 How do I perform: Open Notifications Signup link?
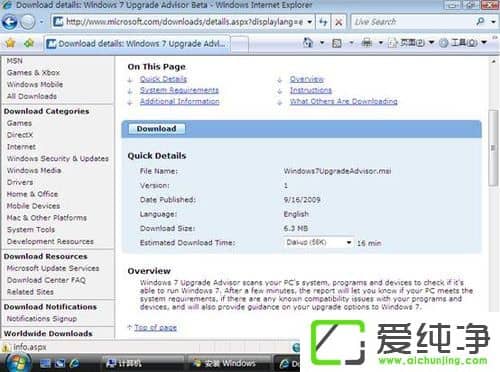click(x=42, y=319)
